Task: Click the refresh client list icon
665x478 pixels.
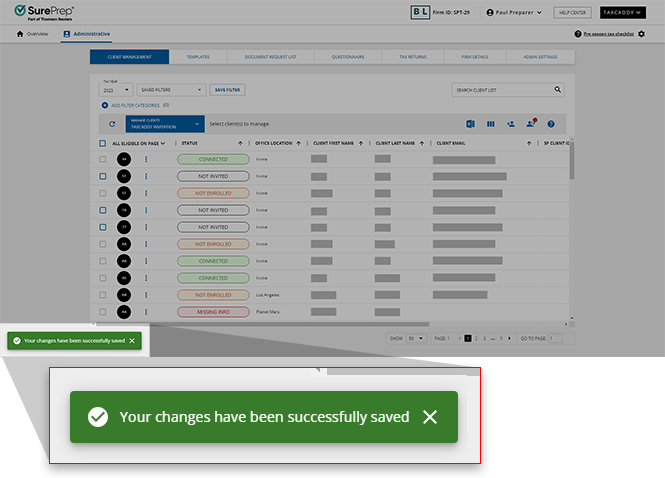Action: pyautogui.click(x=112, y=124)
